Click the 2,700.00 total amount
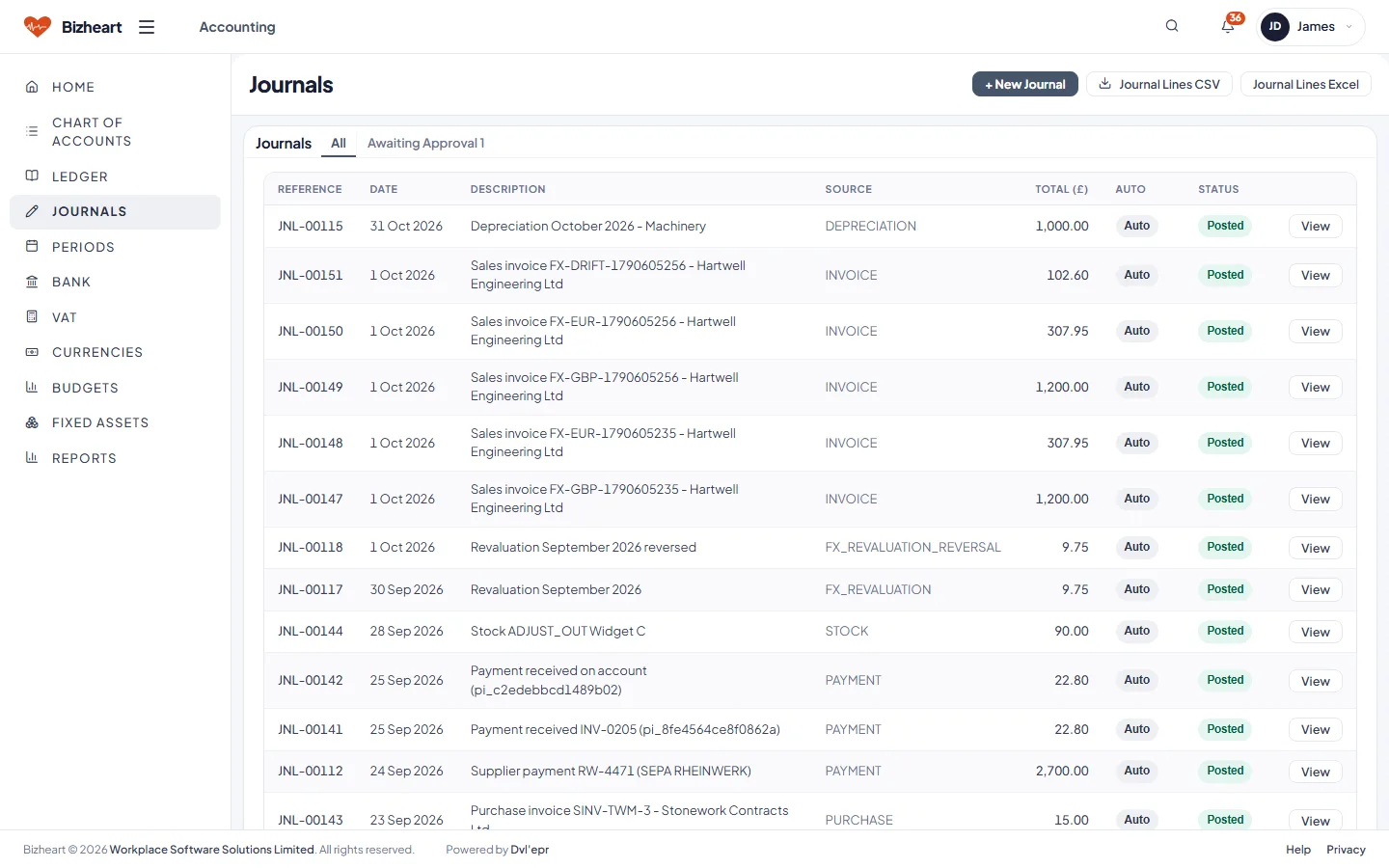Image resolution: width=1389 pixels, height=868 pixels. (1062, 771)
